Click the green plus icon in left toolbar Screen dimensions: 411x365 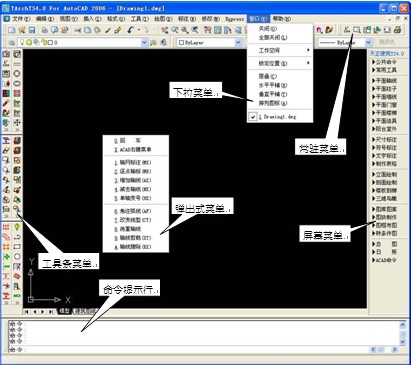tap(6, 256)
